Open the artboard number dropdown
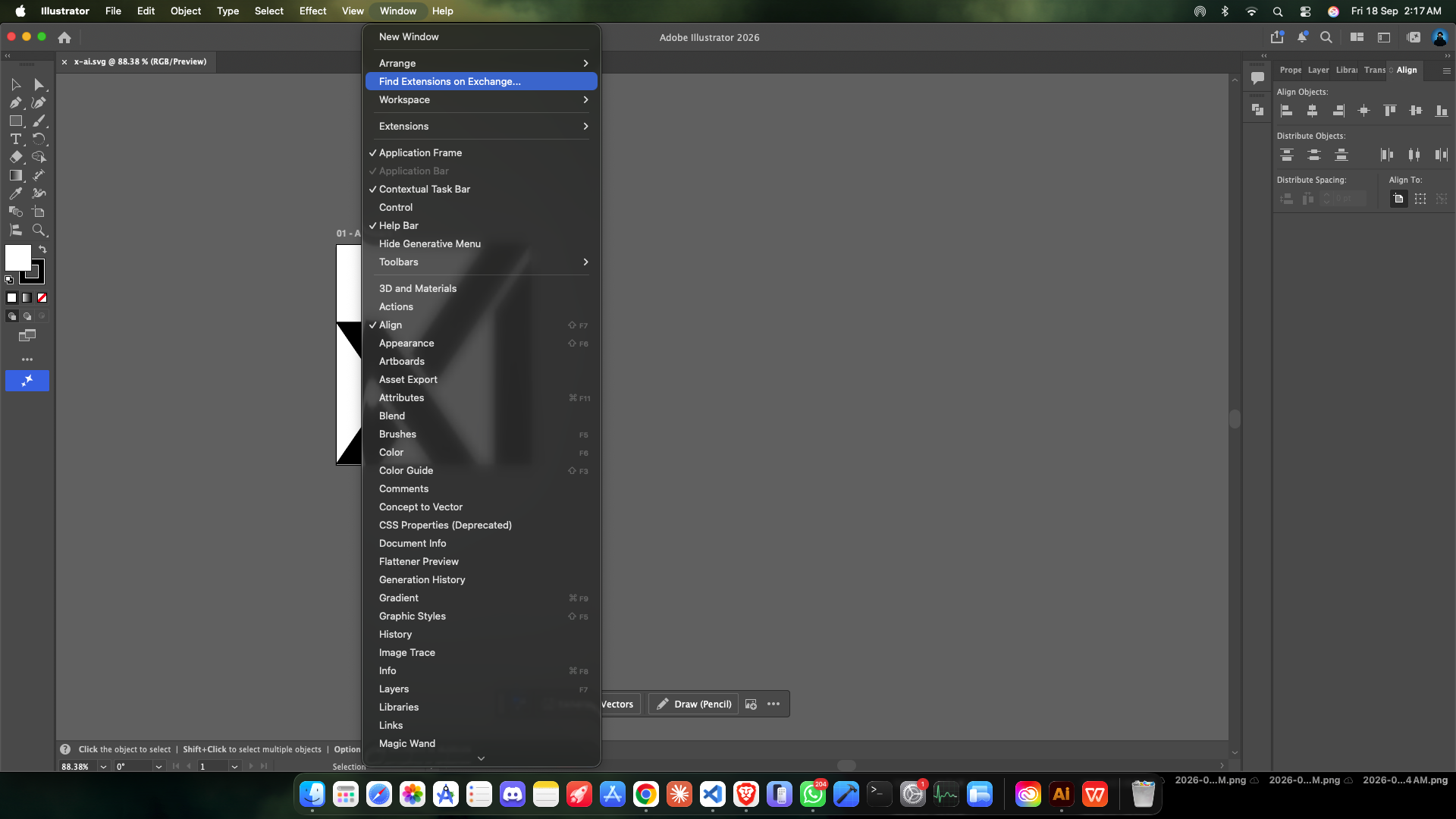 234,767
